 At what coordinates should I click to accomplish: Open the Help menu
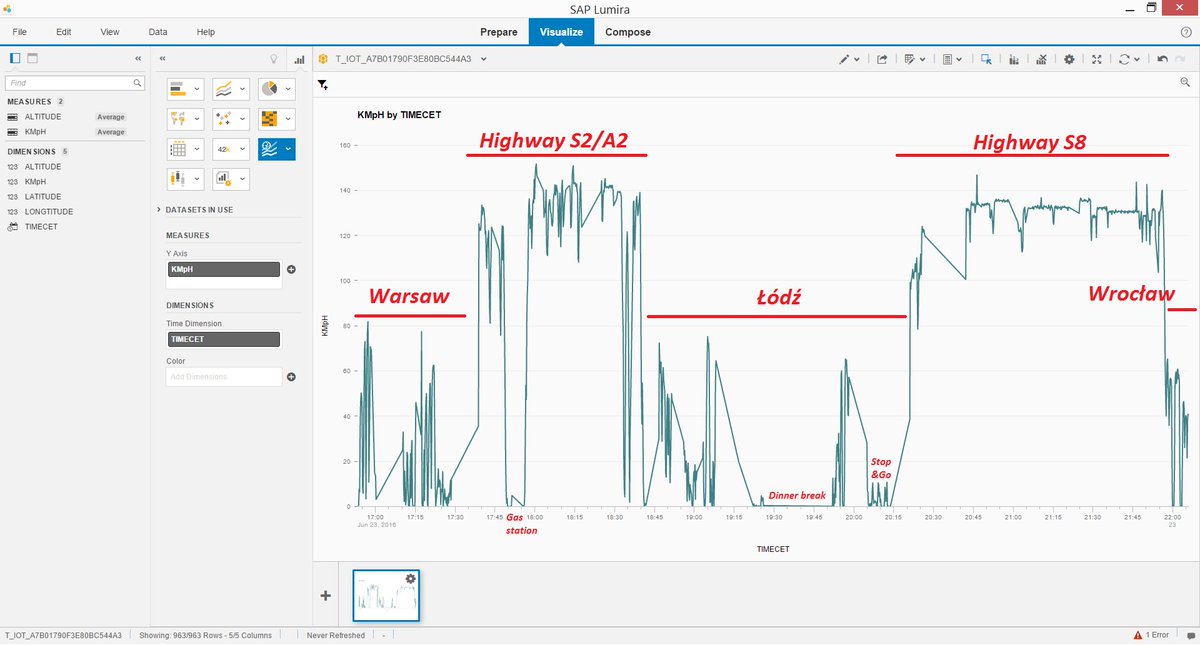coord(206,32)
